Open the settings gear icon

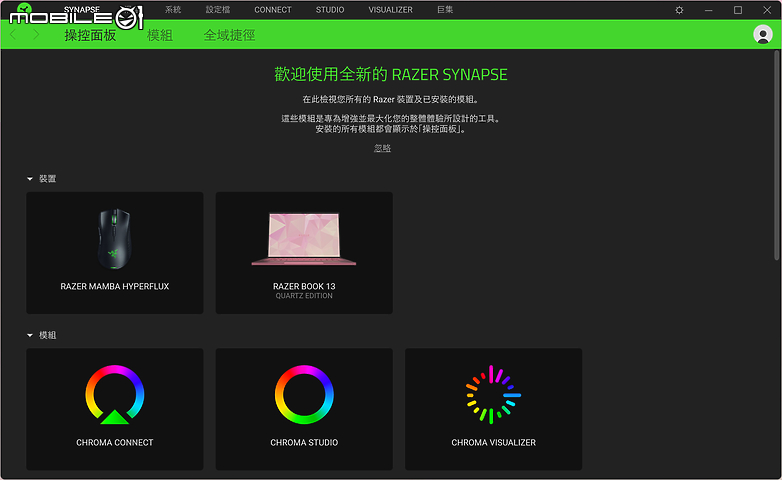(679, 10)
